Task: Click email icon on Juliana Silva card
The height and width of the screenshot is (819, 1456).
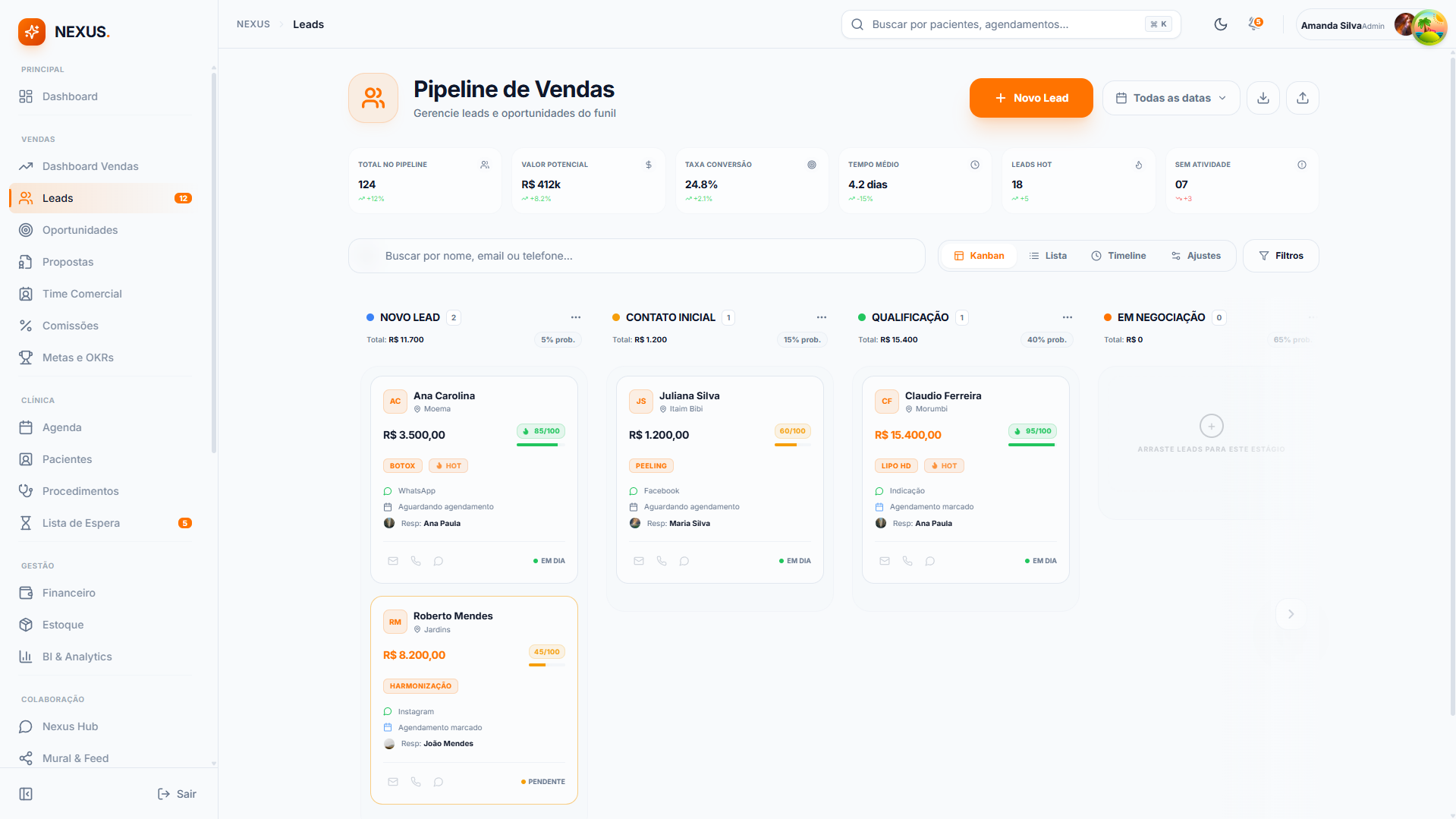Action: click(x=639, y=561)
